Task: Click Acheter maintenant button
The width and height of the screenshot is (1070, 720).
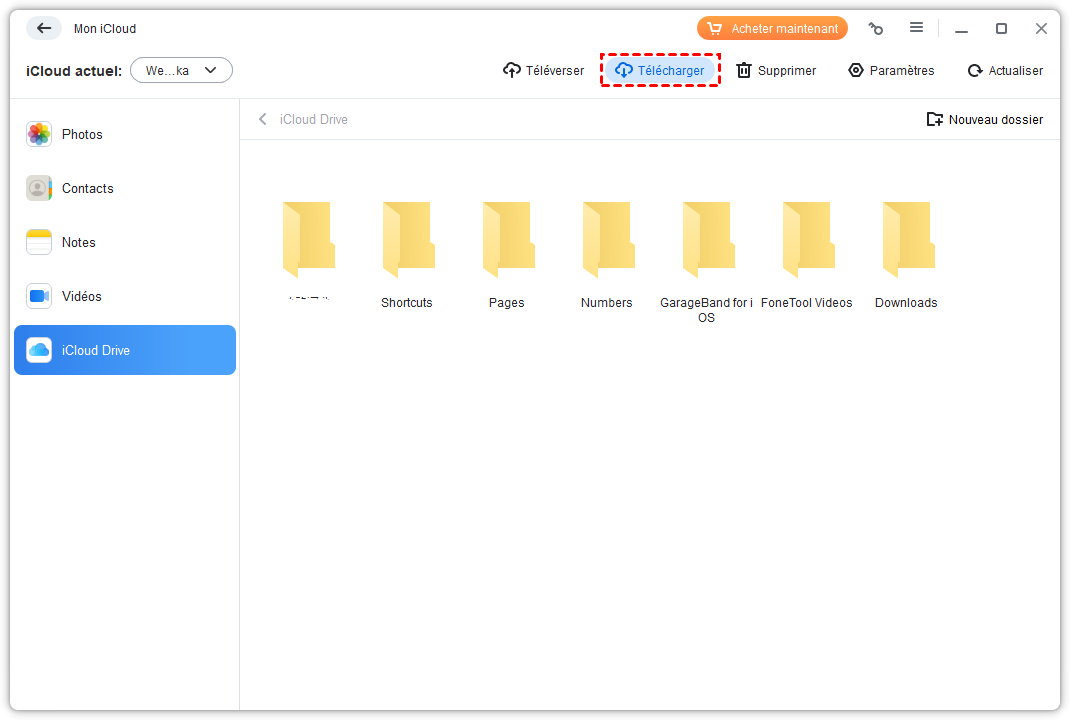Action: (x=772, y=29)
